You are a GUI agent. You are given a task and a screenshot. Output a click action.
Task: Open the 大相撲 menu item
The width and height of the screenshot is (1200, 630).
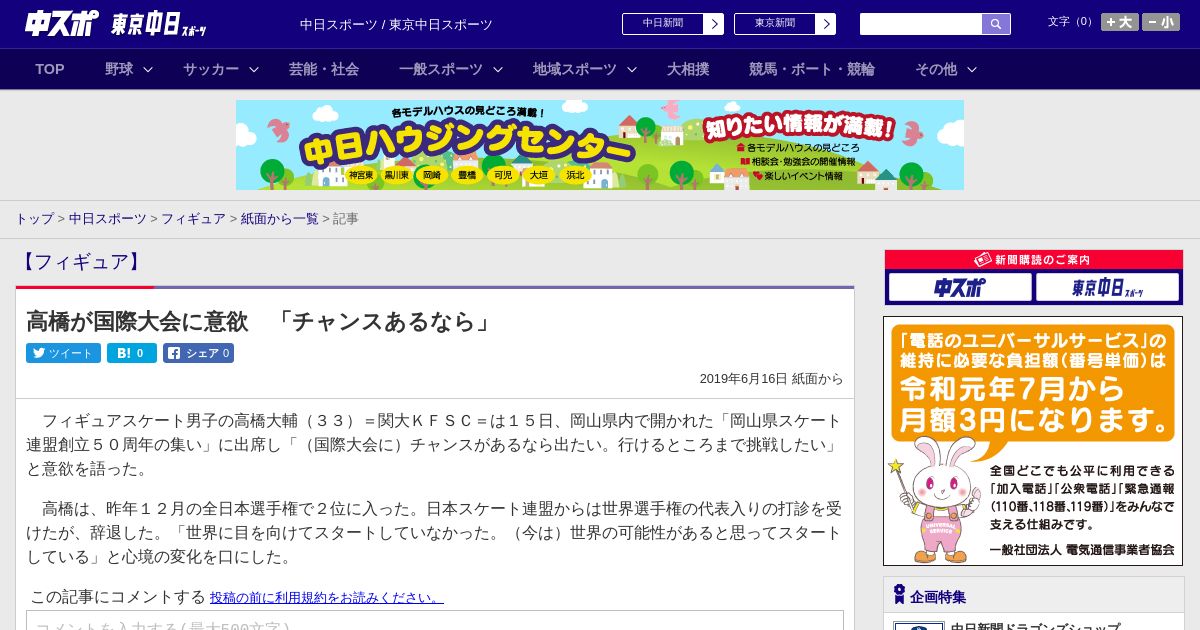[688, 69]
